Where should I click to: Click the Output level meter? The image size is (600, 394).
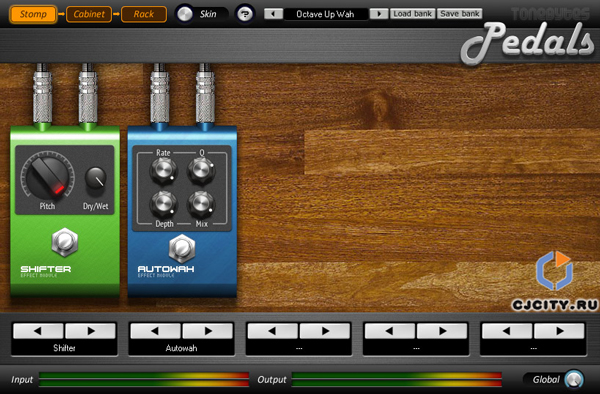click(396, 379)
